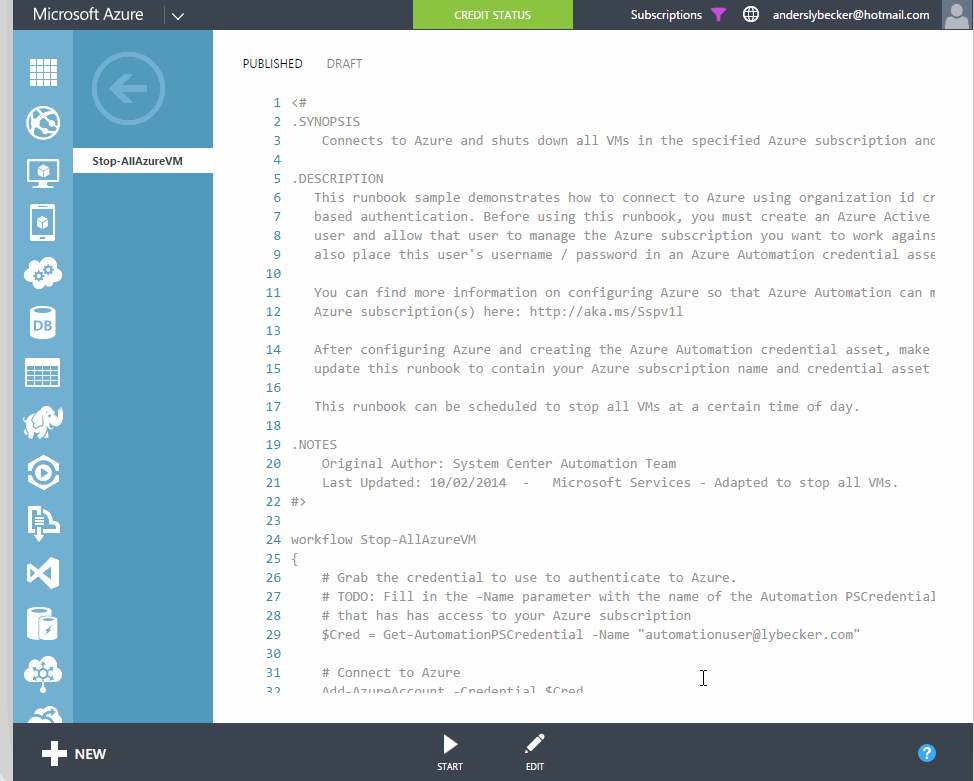Image resolution: width=974 pixels, height=781 pixels.
Task: Open the CREDIT STATUS banner
Action: 493,15
